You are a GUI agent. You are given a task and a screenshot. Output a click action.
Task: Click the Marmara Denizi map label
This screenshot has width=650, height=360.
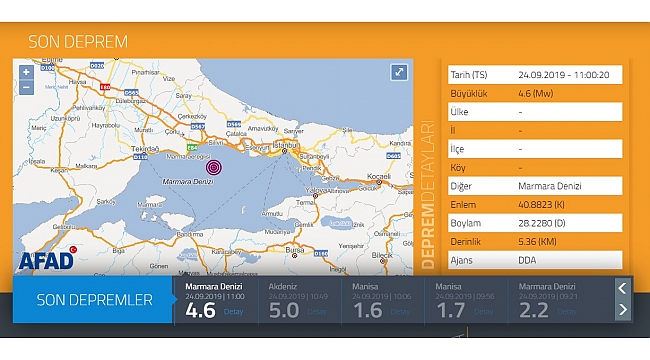[x=188, y=182]
